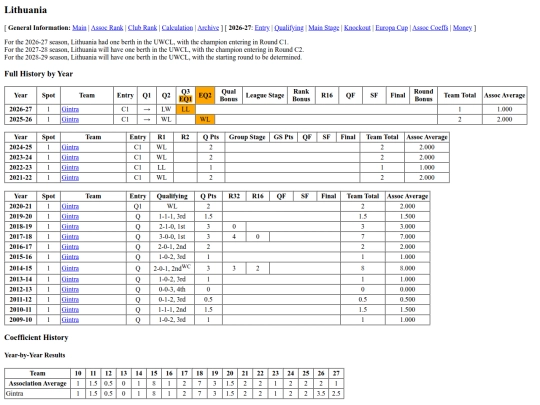Screen dimensions: 540x405
Task: Open Gintra link in 2017-18 row
Action: click(x=70, y=237)
